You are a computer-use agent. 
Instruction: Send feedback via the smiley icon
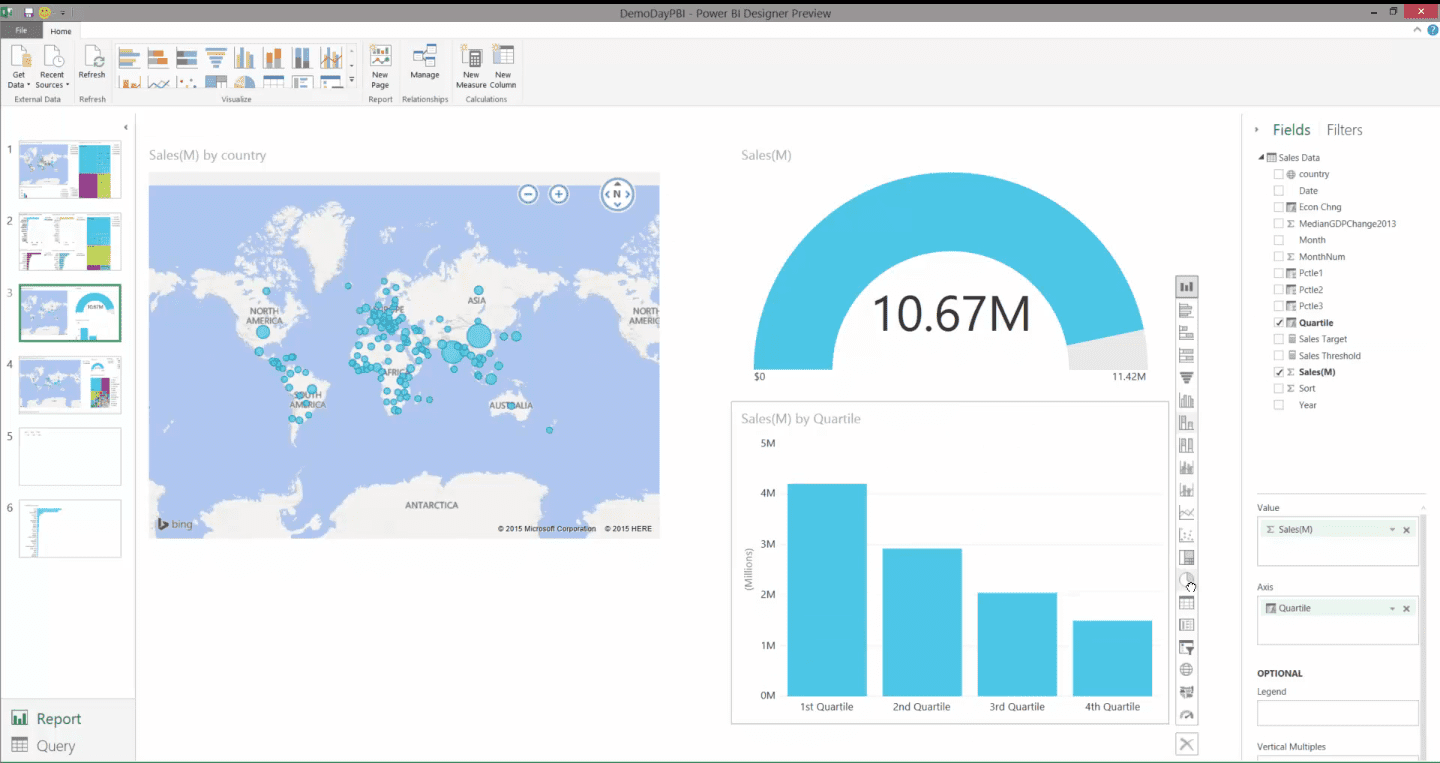[x=44, y=13]
